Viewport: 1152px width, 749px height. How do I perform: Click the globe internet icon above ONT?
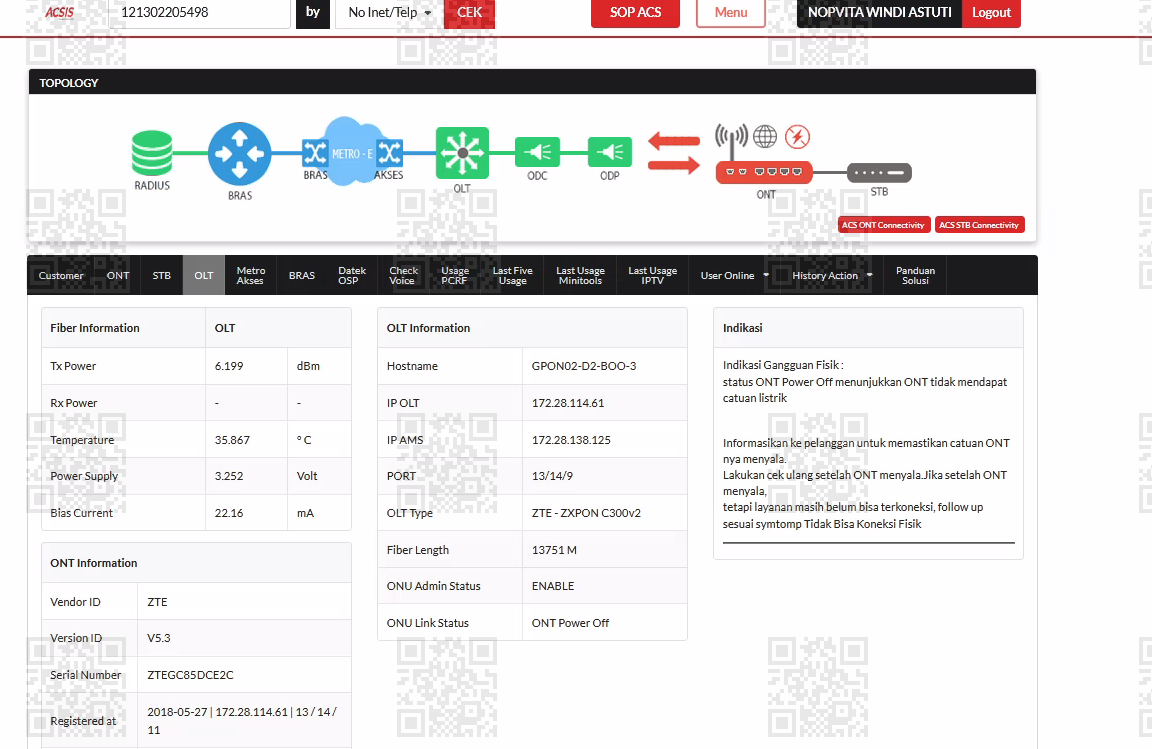[x=765, y=136]
